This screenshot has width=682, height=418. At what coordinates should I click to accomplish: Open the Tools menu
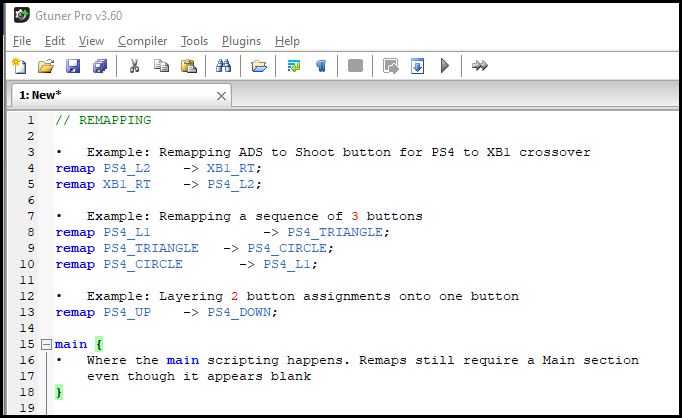(x=194, y=41)
